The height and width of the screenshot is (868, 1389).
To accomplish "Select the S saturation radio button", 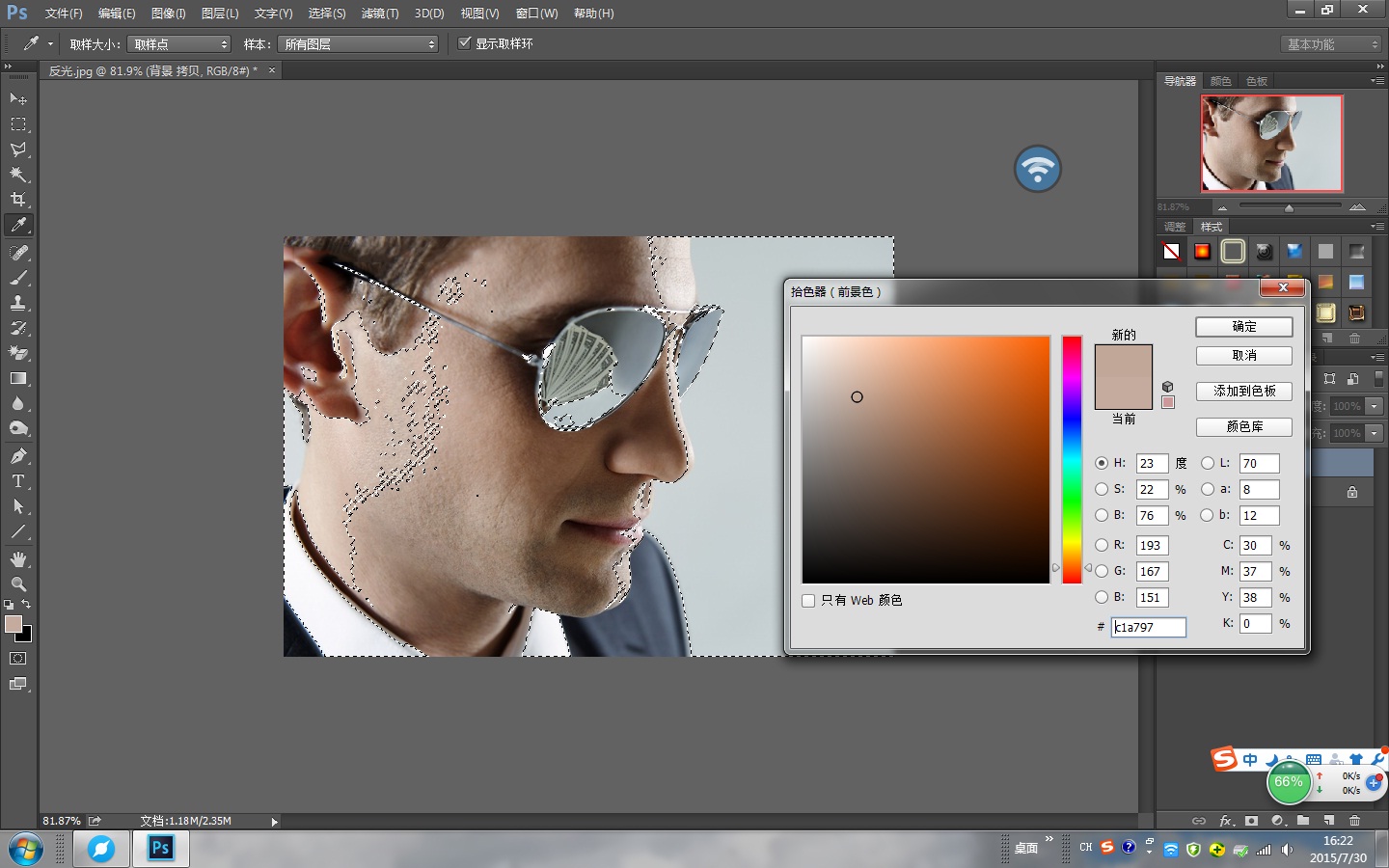I will 1102,489.
